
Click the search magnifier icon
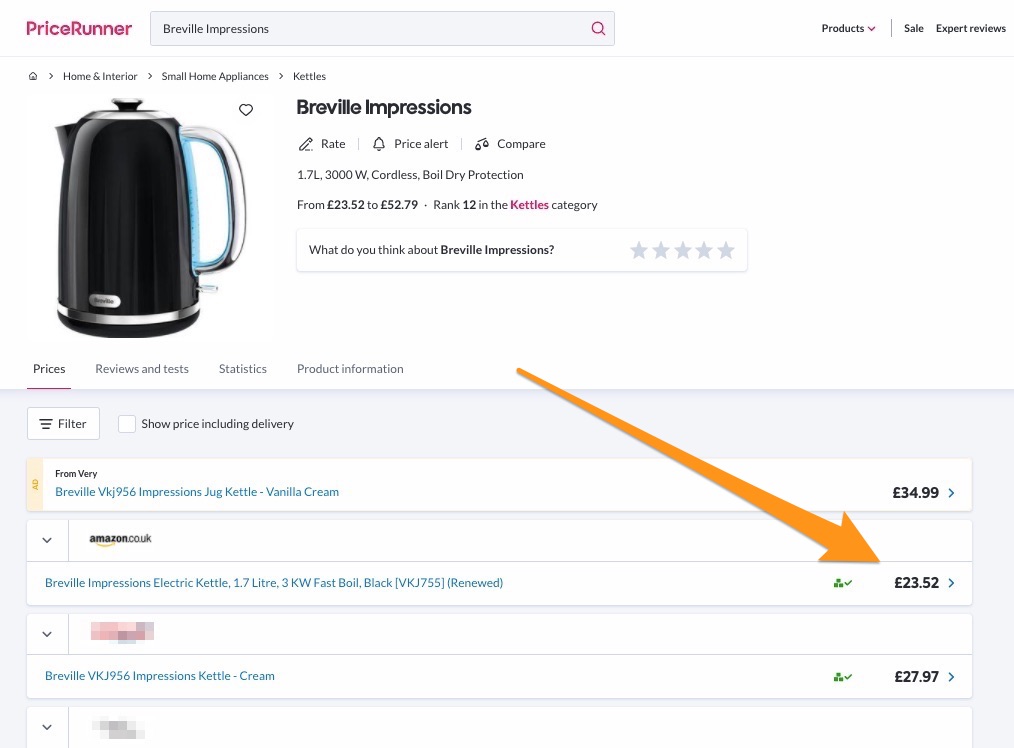click(x=598, y=29)
